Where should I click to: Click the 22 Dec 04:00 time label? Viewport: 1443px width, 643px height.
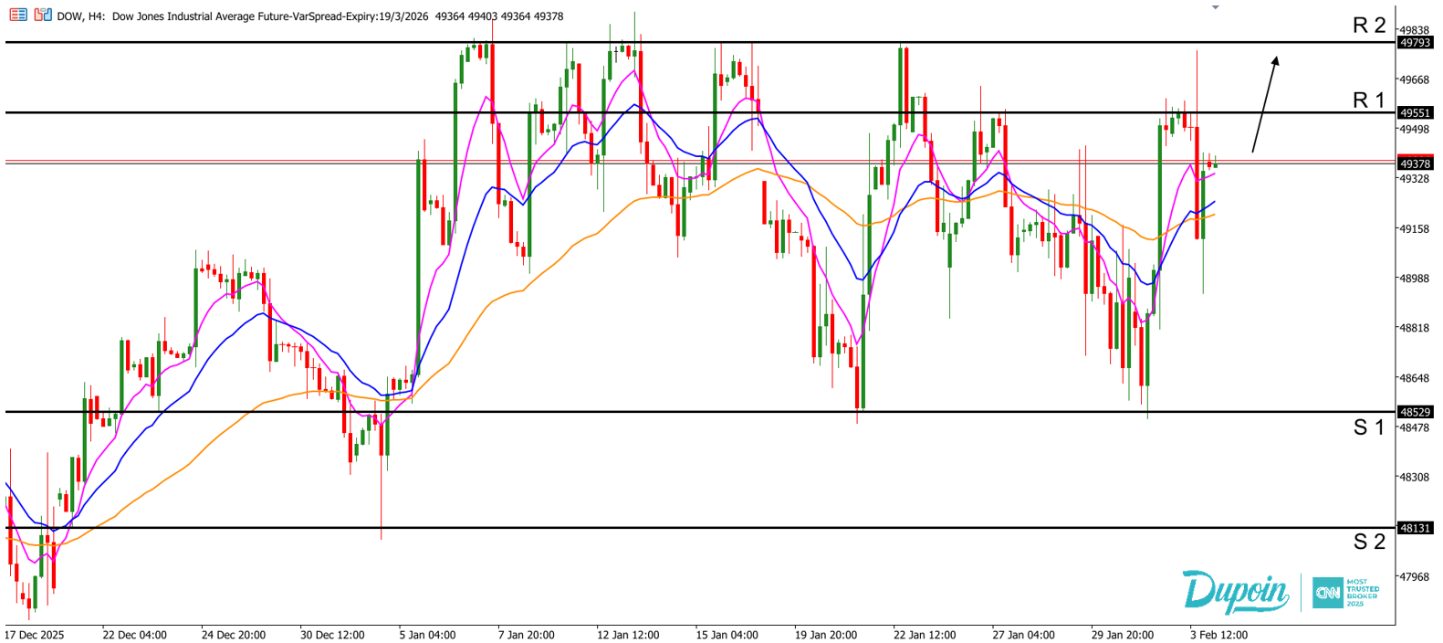point(134,634)
